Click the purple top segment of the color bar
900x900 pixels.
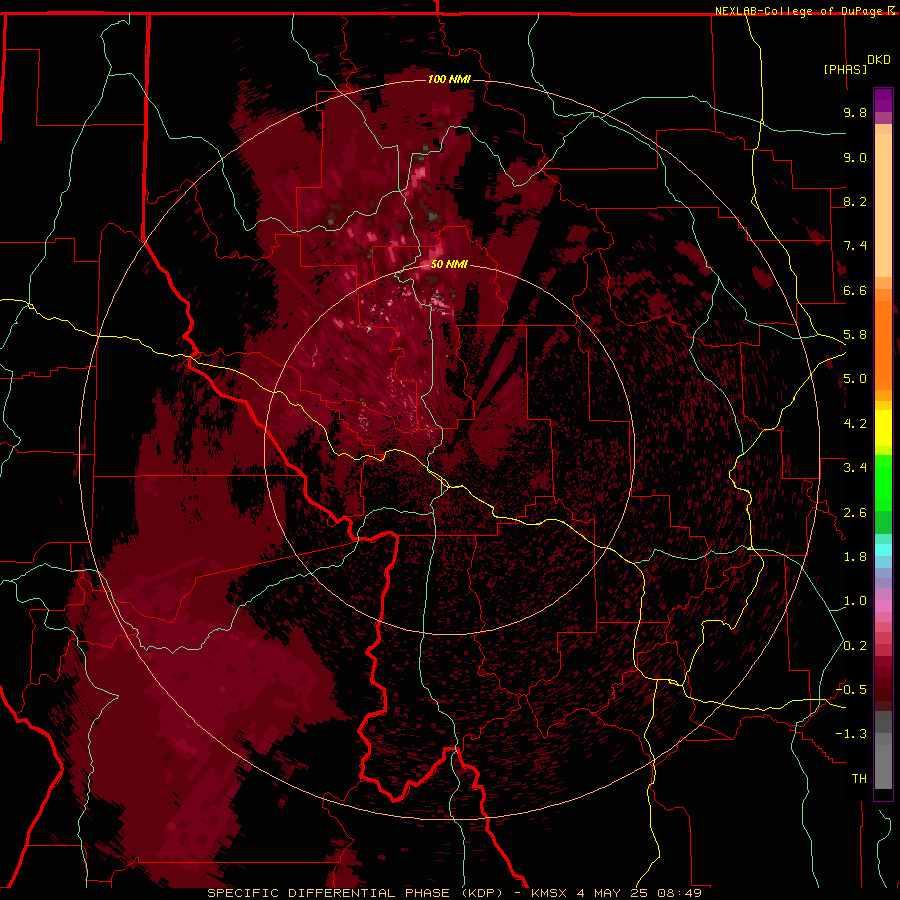(883, 100)
